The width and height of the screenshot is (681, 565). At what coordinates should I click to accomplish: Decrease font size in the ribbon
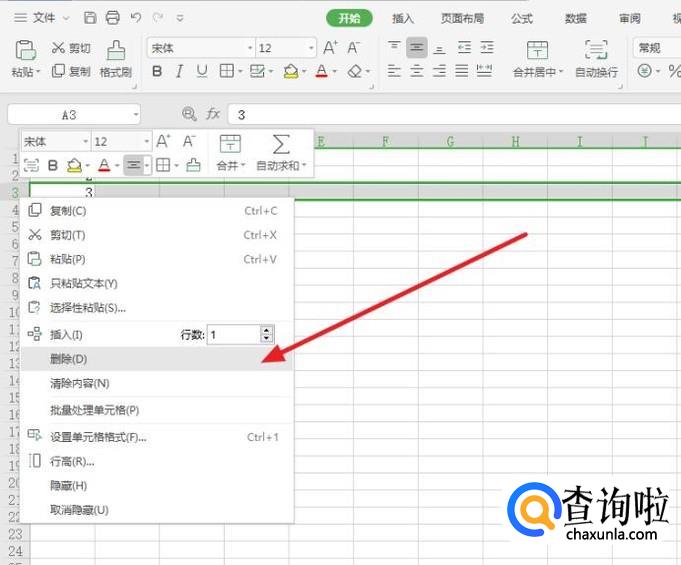click(353, 48)
